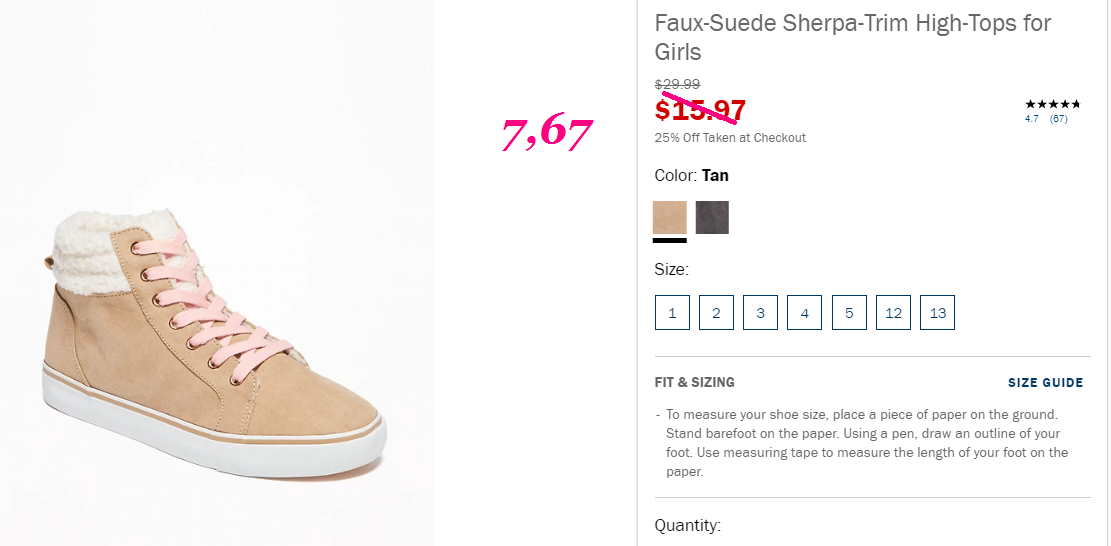Choose size 3
1111x546 pixels.
pyautogui.click(x=760, y=312)
